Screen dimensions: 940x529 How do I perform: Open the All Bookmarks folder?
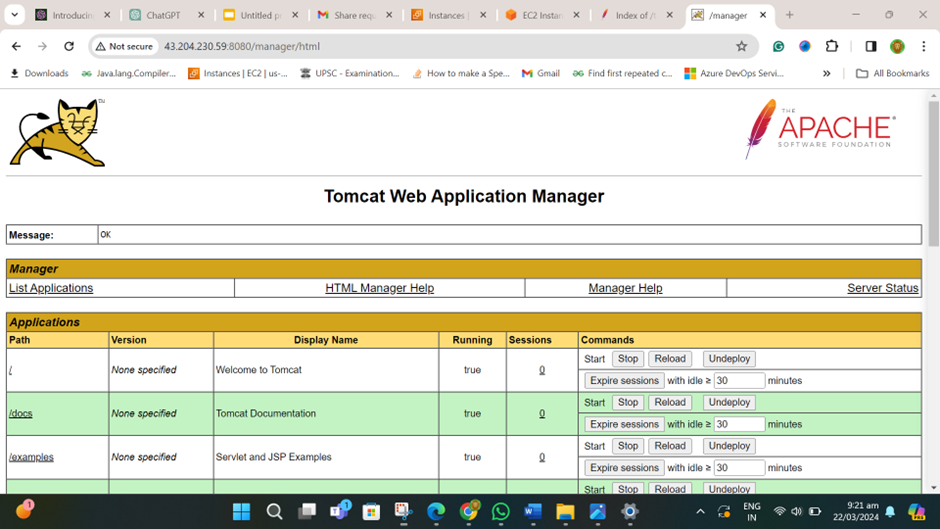tap(893, 73)
